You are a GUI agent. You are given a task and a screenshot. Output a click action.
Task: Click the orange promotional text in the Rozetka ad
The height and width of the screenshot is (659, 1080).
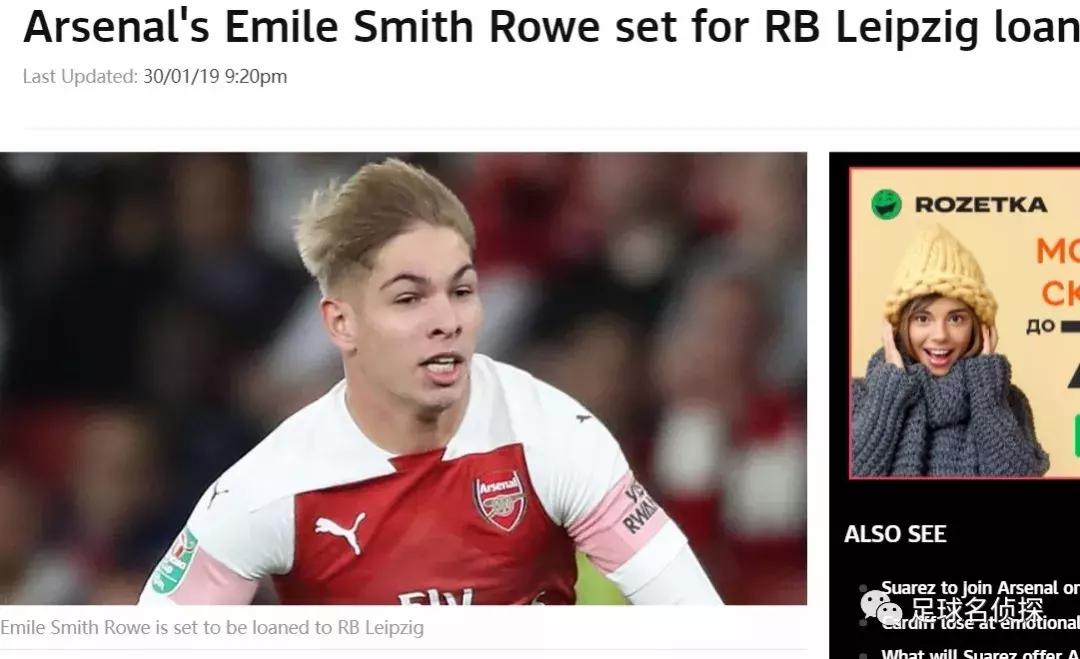1059,271
